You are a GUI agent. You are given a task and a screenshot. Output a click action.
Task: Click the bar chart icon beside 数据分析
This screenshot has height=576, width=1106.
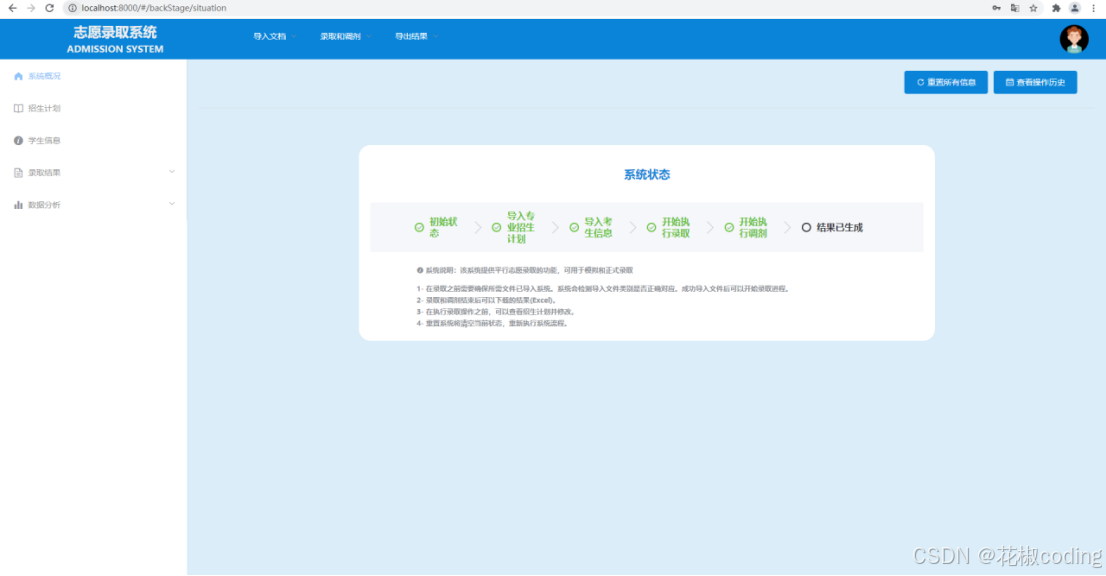pos(18,205)
